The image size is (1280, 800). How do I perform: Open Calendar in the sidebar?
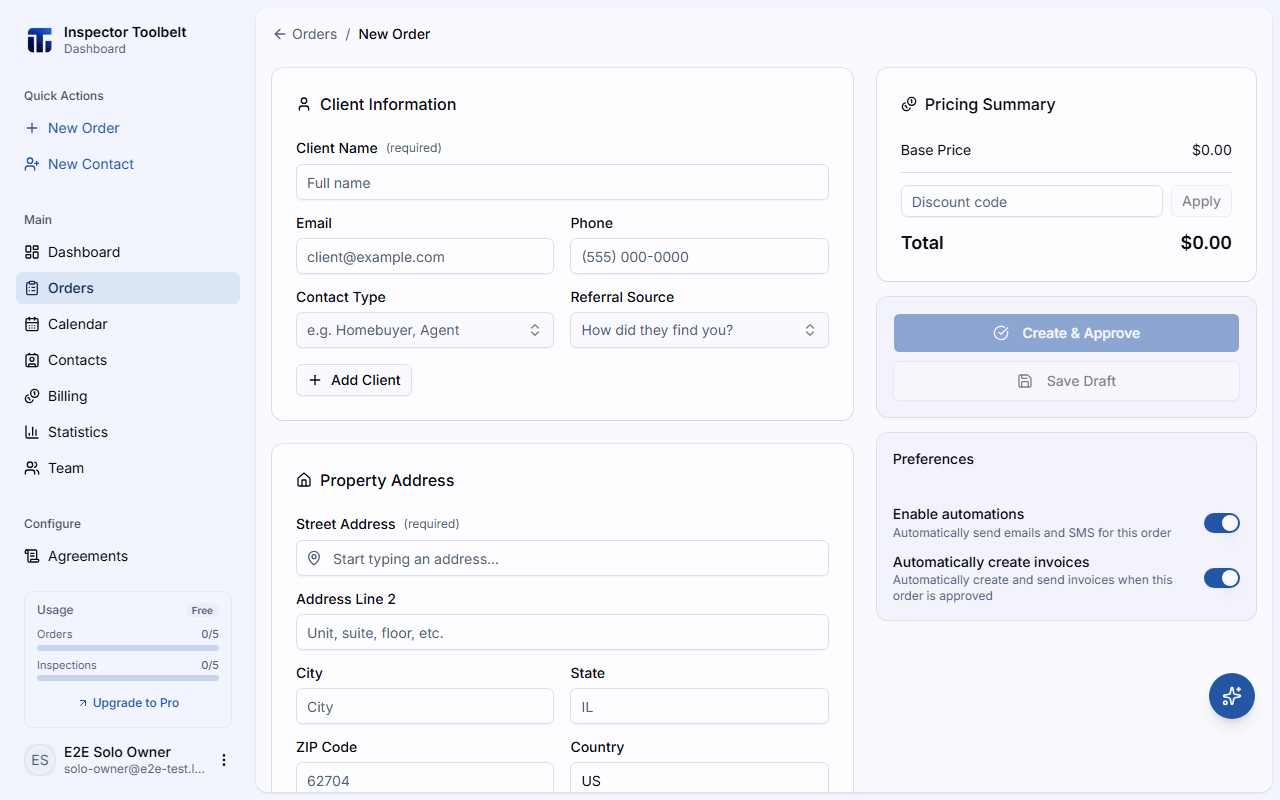coord(128,324)
